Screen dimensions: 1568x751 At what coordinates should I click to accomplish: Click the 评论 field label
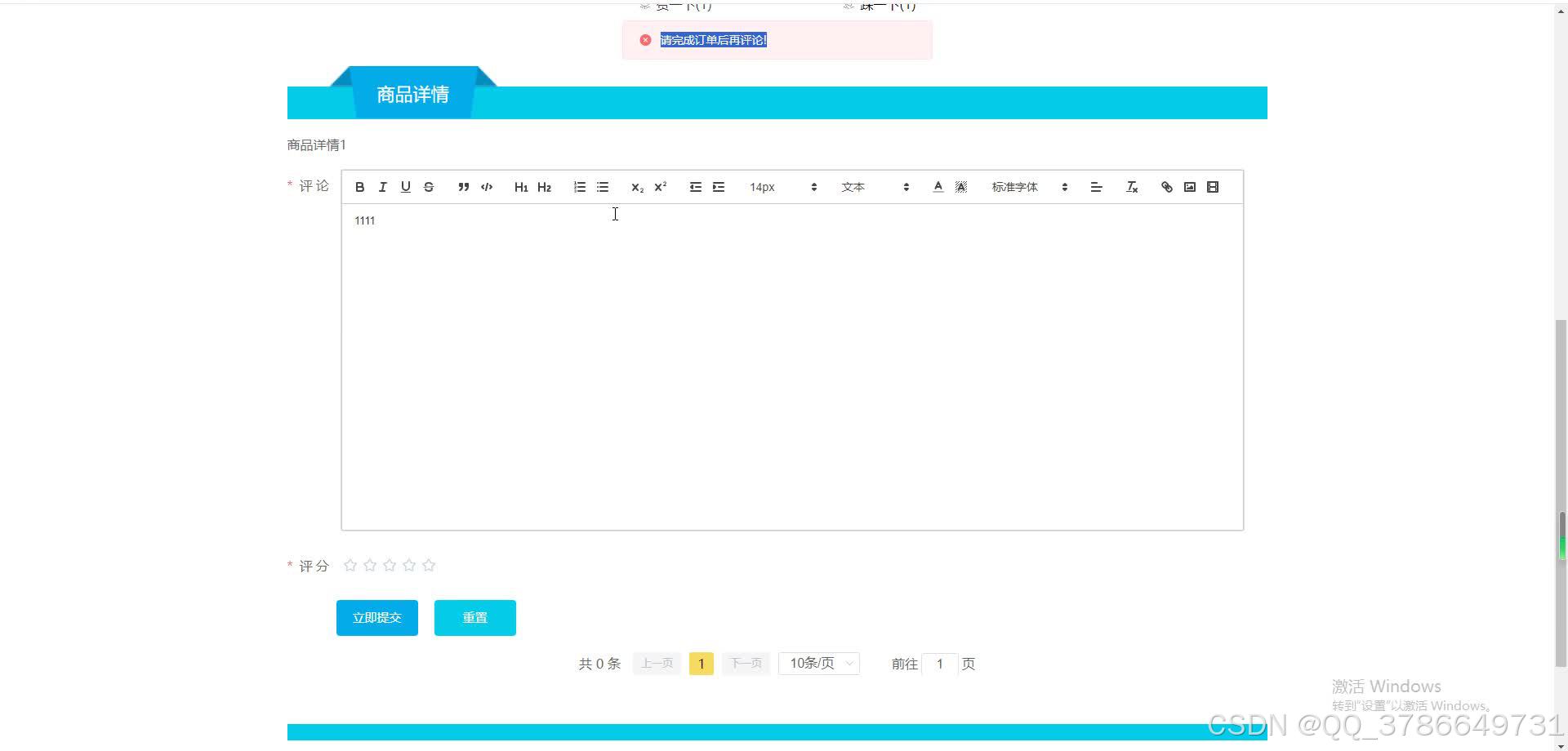314,186
